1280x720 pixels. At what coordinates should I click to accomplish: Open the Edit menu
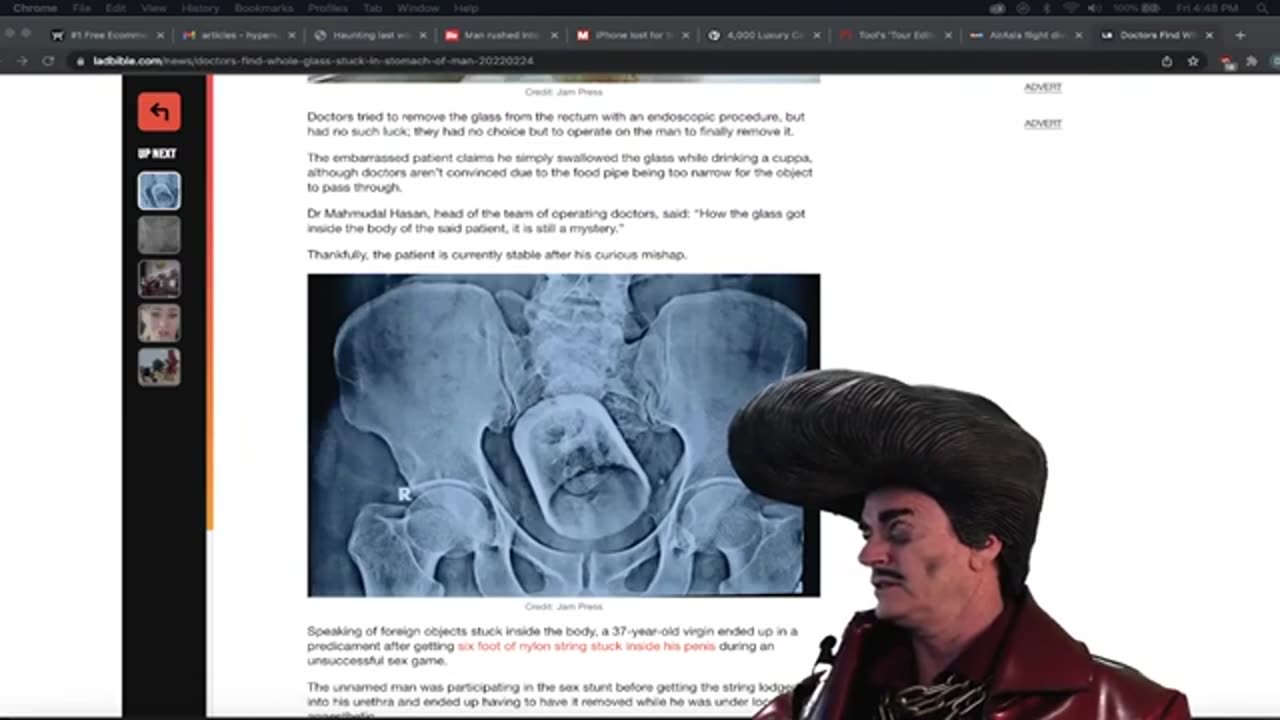pyautogui.click(x=116, y=8)
